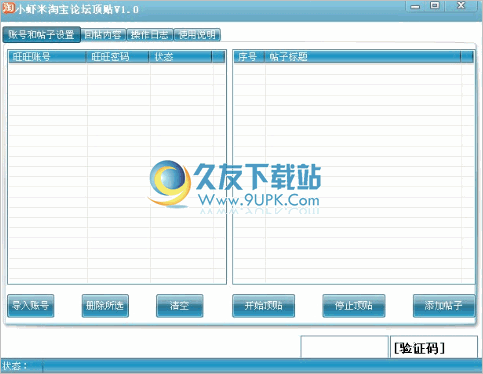Click the 导入账号 button
The height and width of the screenshot is (374, 483).
(31, 306)
